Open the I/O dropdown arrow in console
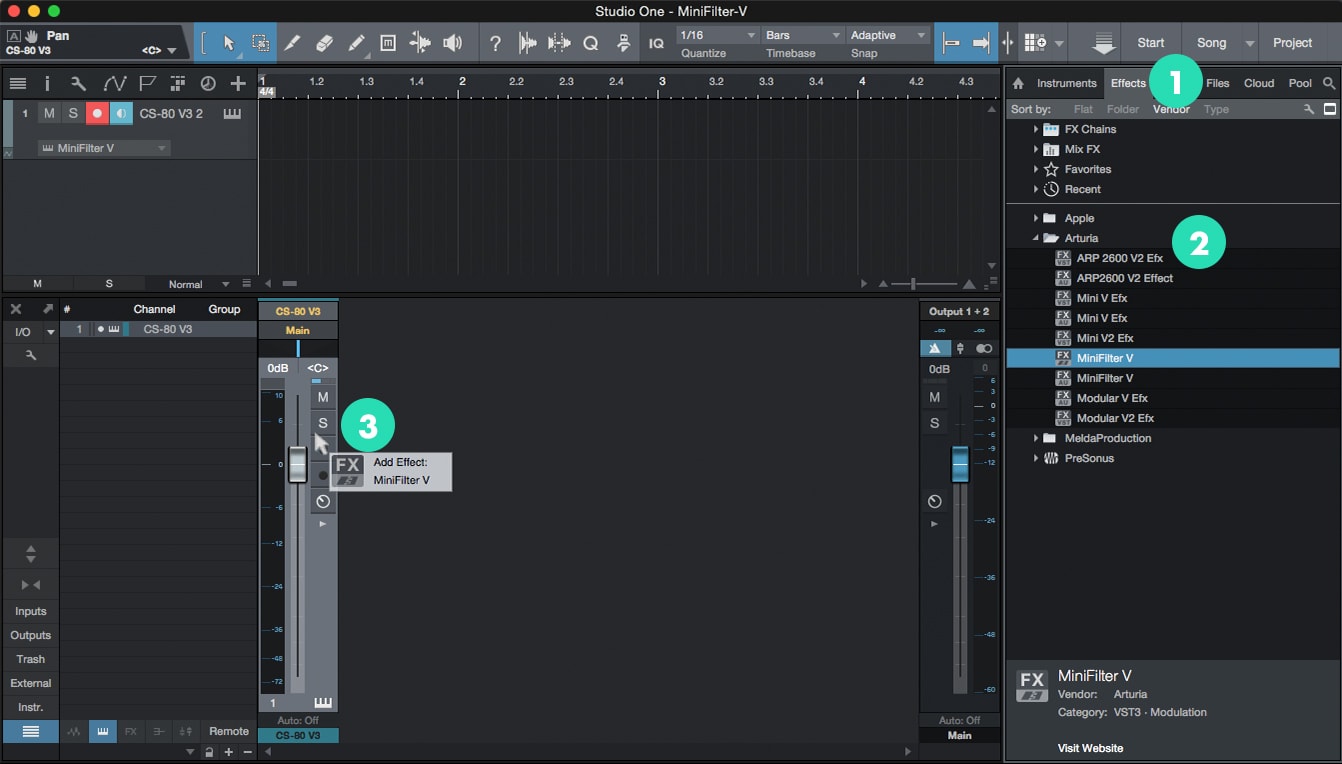 pos(50,332)
